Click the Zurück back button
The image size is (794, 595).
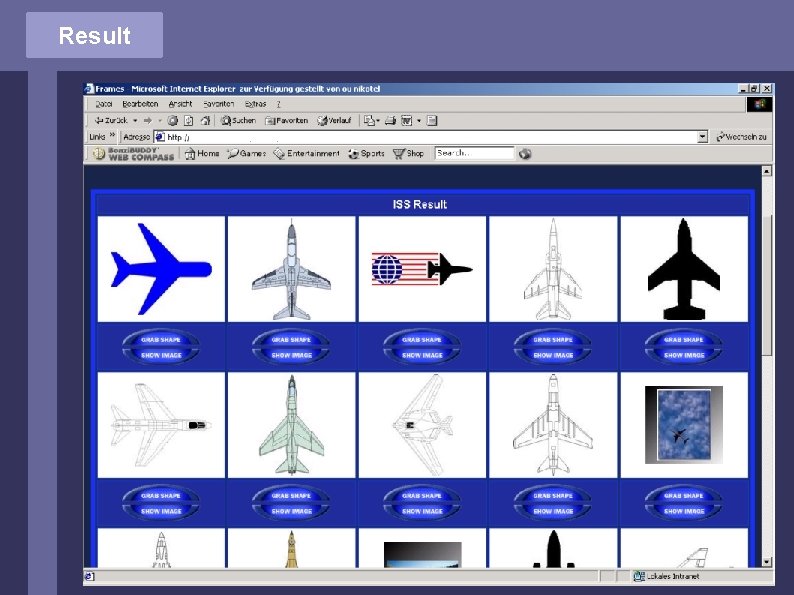111,121
